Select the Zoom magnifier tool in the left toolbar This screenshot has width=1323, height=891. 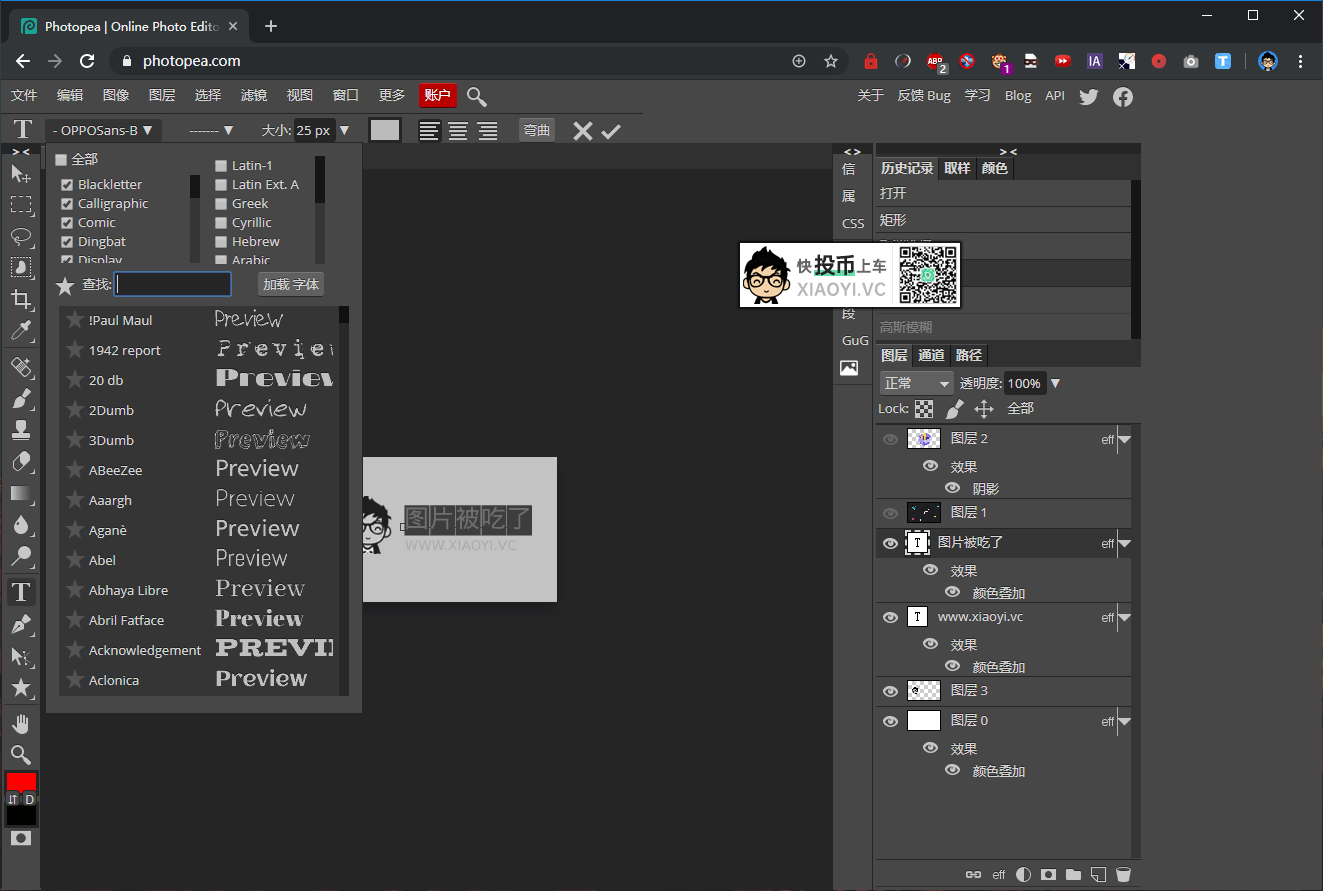pyautogui.click(x=20, y=754)
